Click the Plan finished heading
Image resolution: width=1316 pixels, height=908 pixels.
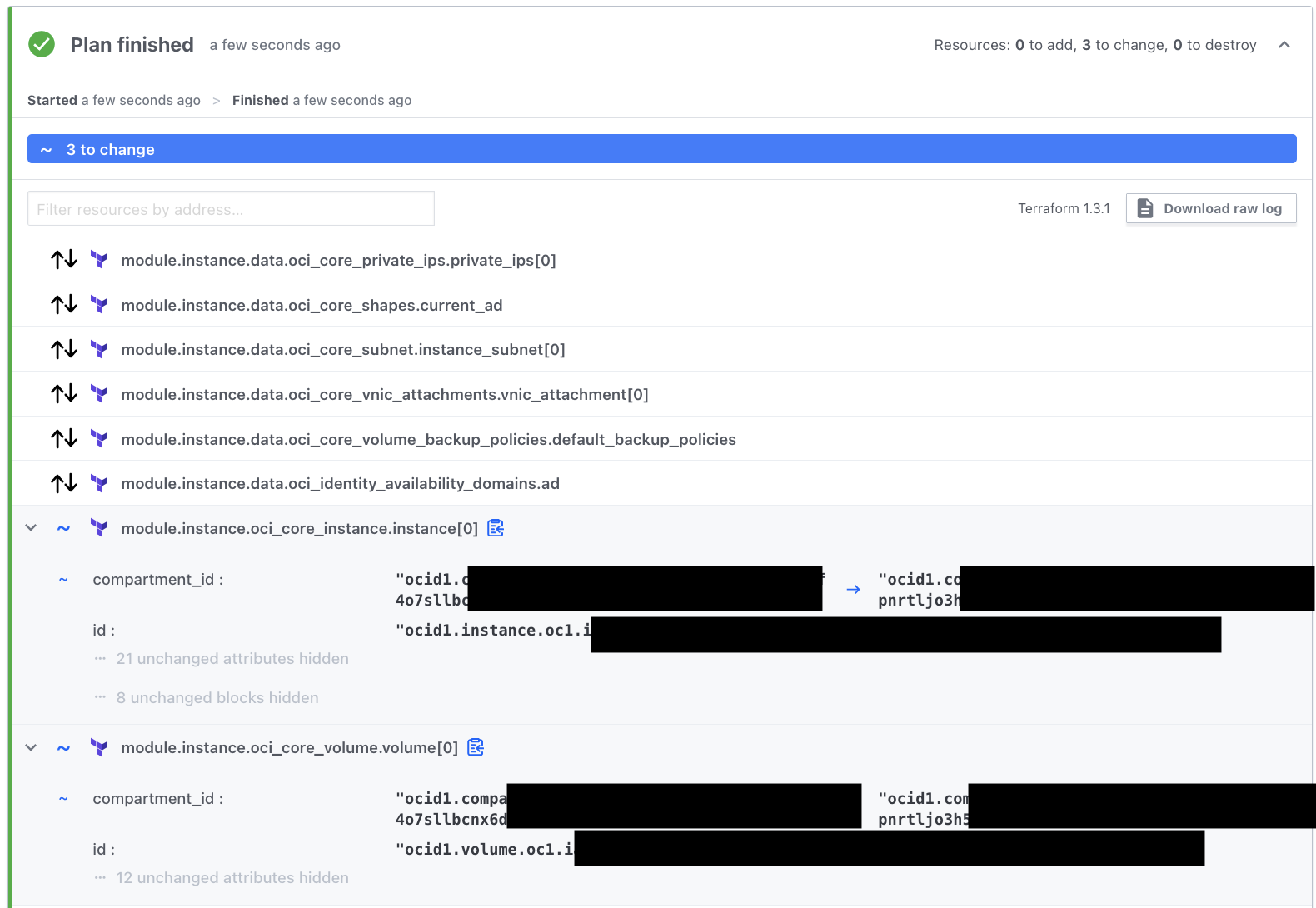click(132, 45)
